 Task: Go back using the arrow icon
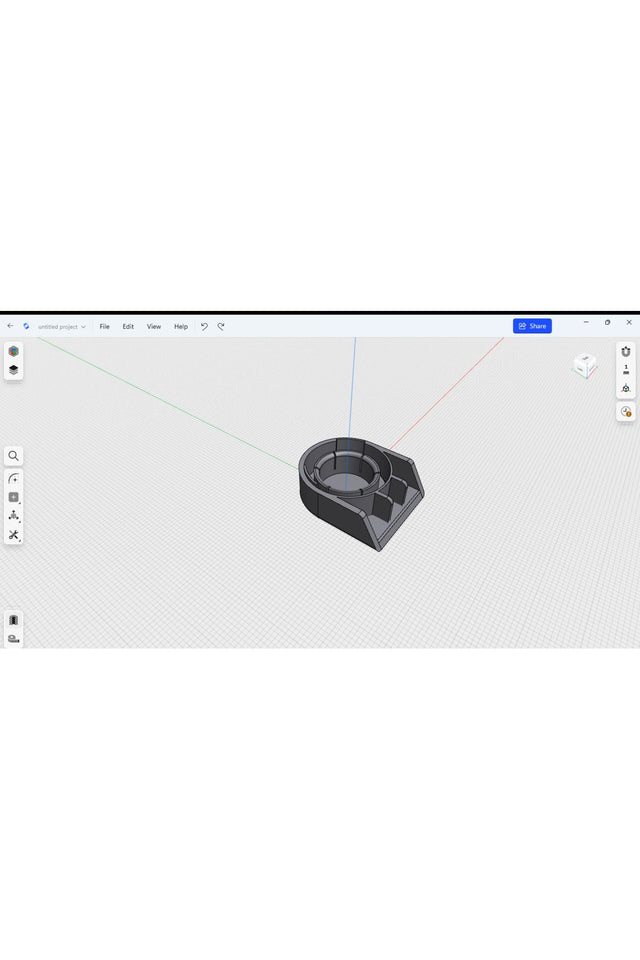click(x=10, y=326)
